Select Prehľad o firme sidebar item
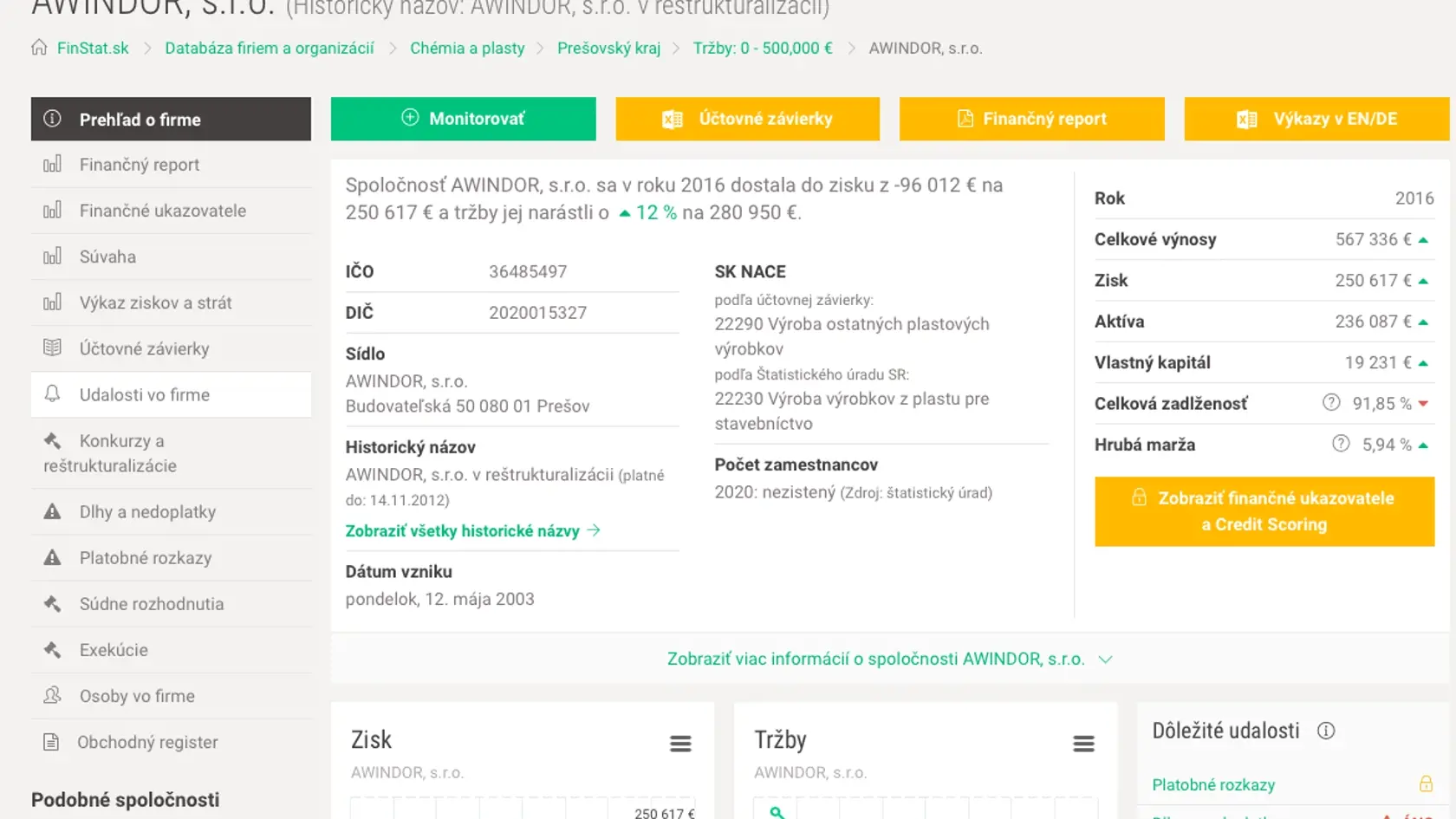This screenshot has height=819, width=1456. (x=171, y=119)
